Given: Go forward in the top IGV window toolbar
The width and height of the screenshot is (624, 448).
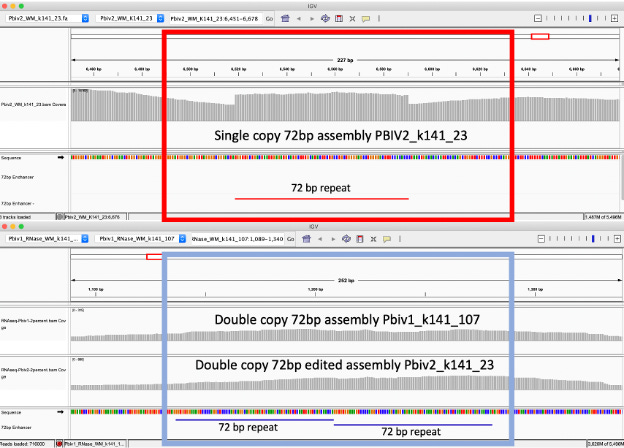Looking at the screenshot, I should [312, 19].
